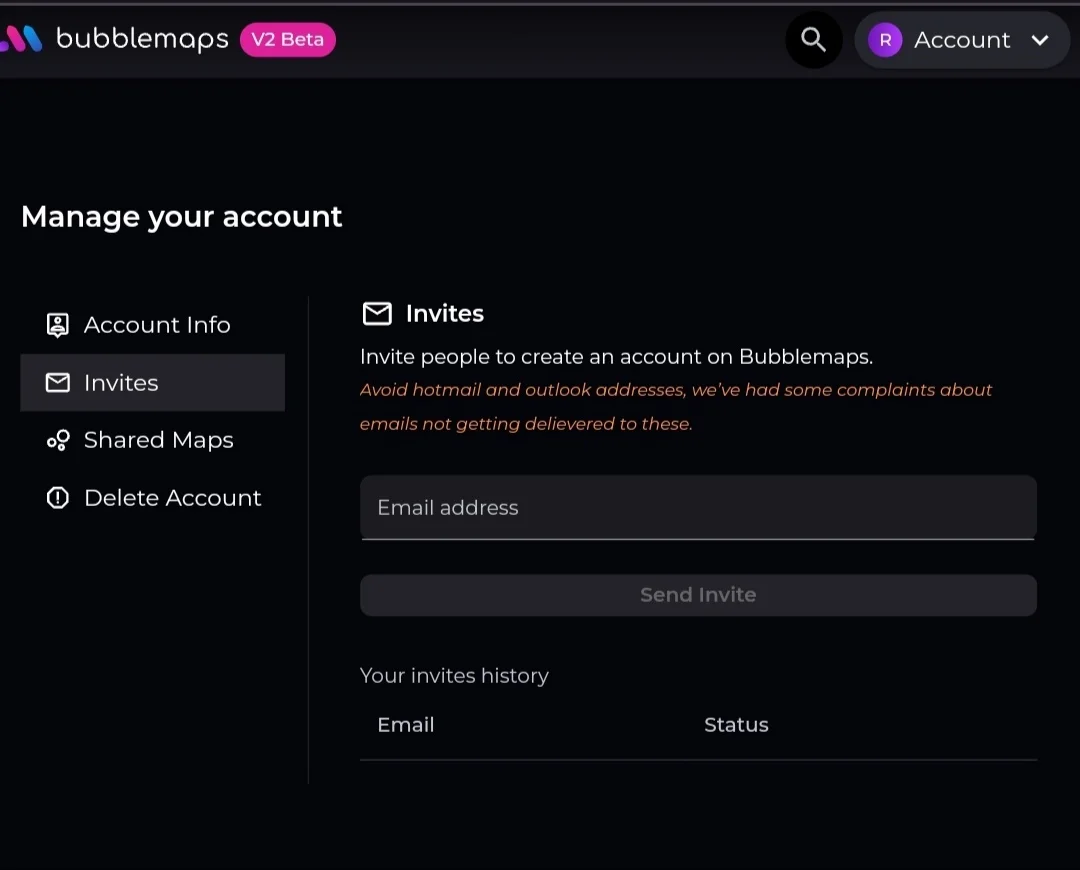The width and height of the screenshot is (1080, 870).
Task: Open the search magnifier icon
Action: pos(813,40)
